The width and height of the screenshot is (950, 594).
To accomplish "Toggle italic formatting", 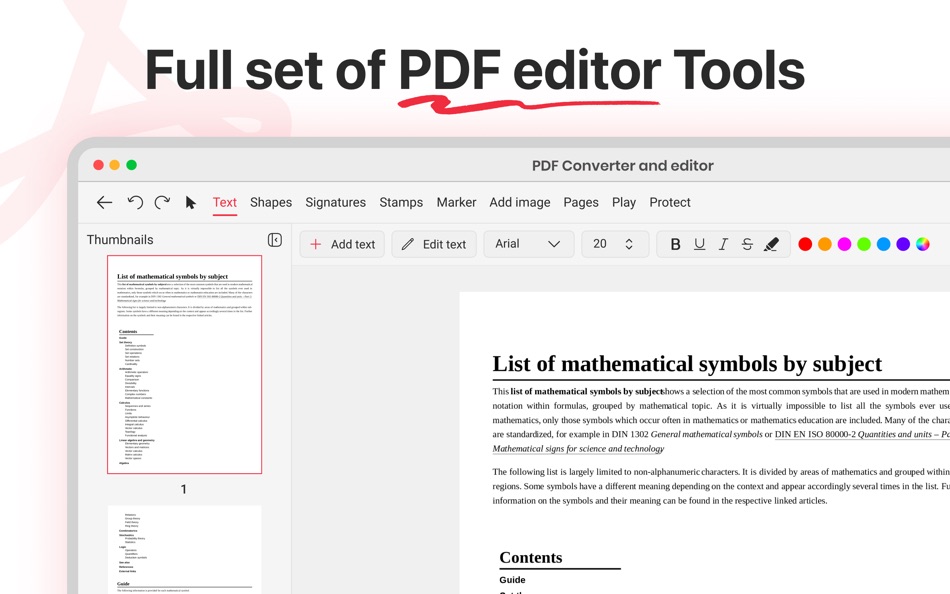I will pos(723,244).
